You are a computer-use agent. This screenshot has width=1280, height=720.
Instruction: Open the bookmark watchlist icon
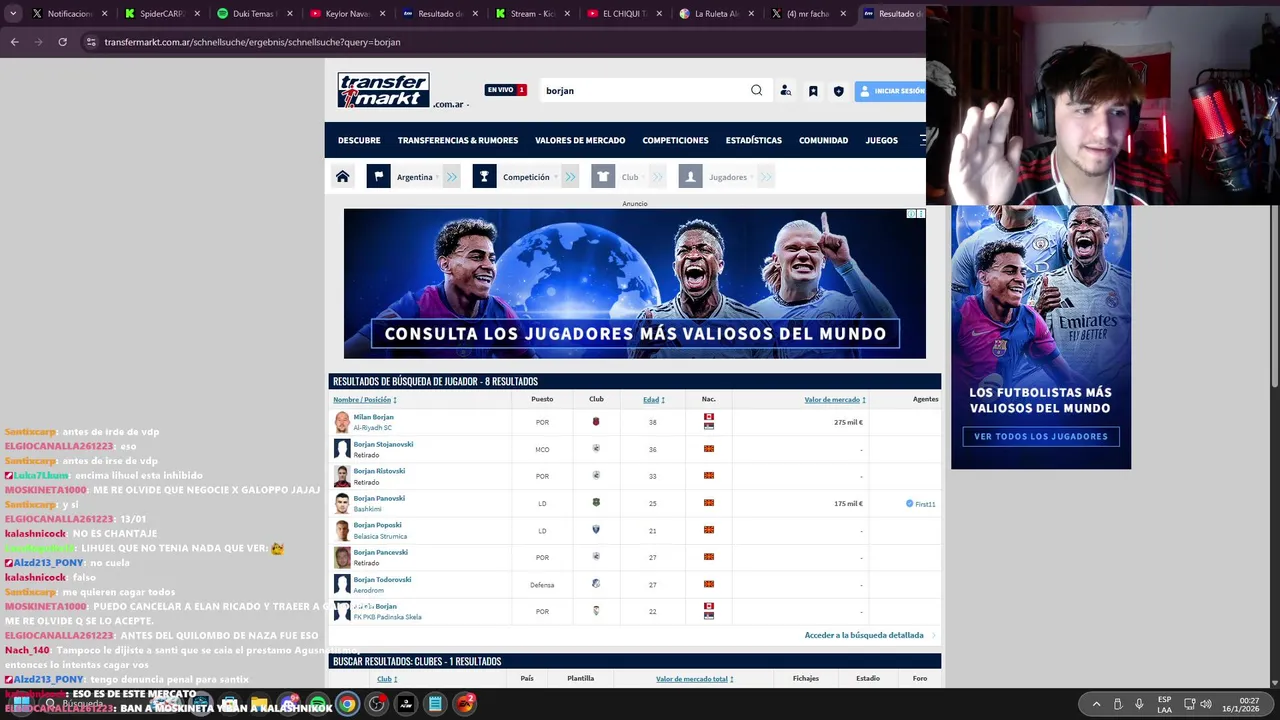[x=813, y=91]
